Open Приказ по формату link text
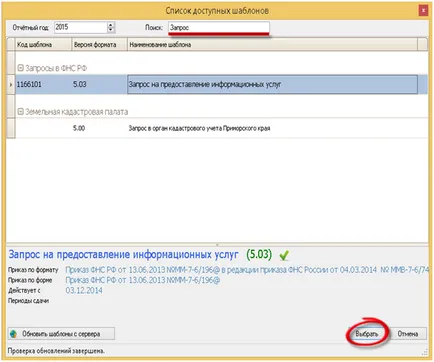This screenshot has width=434, height=362. [x=247, y=270]
